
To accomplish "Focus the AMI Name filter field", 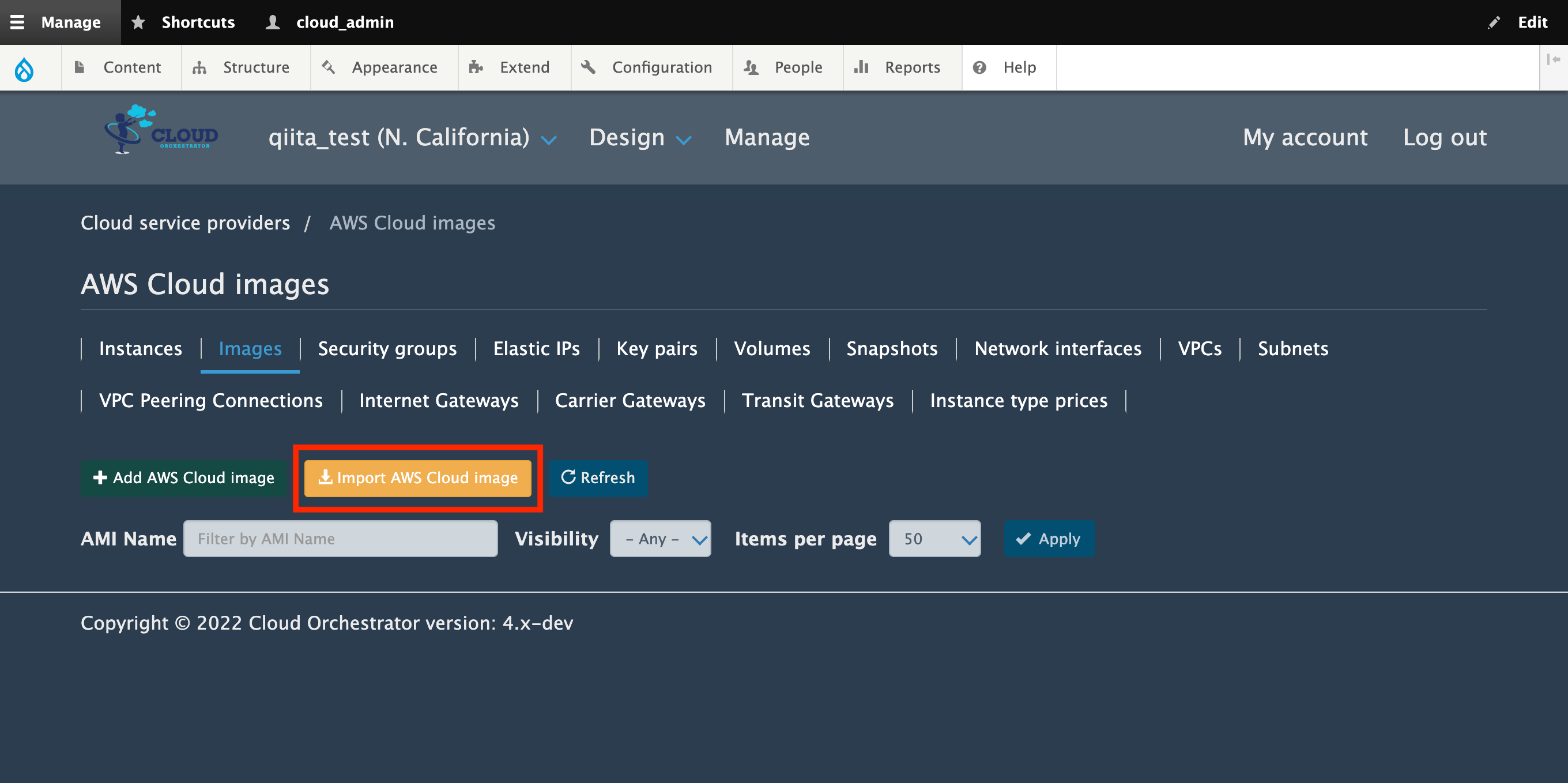I will coord(340,538).
